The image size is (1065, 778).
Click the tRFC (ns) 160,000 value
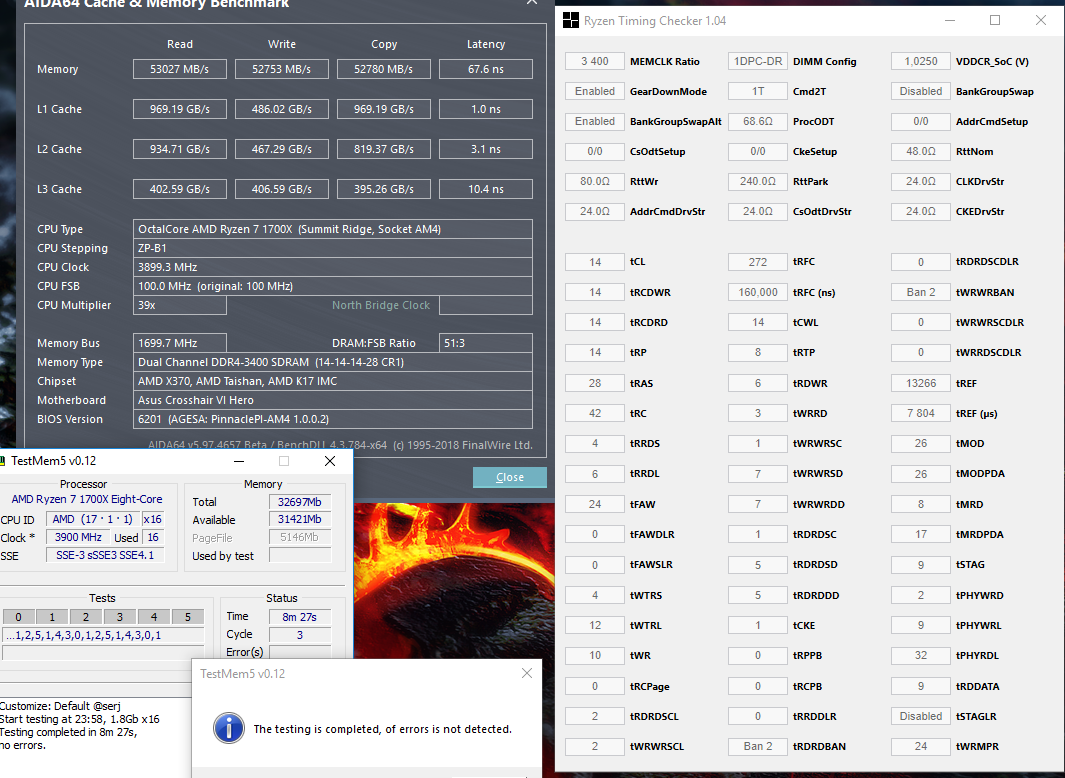click(758, 292)
